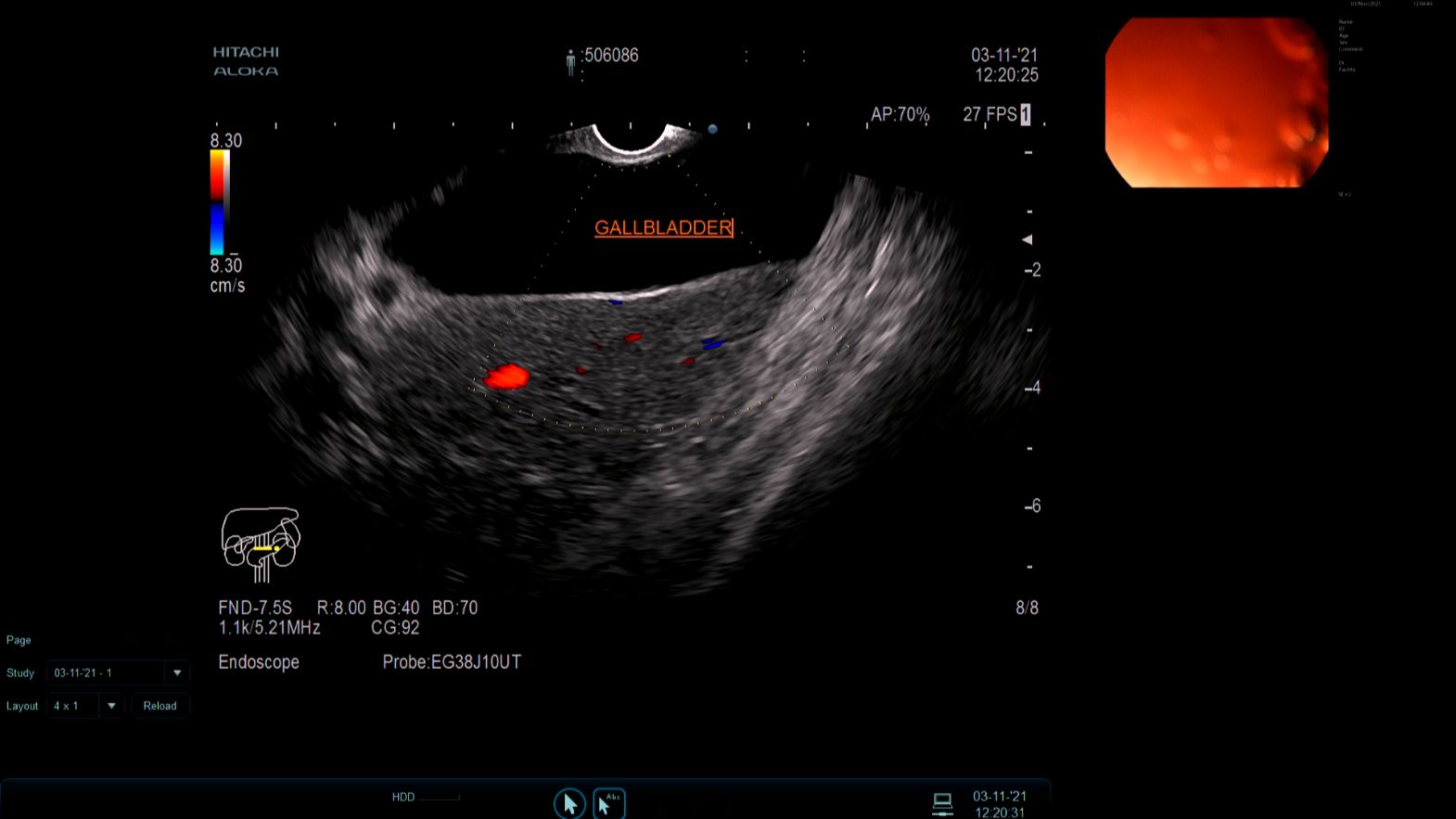
Task: Click the focus depth arrow marker
Action: (x=1027, y=239)
